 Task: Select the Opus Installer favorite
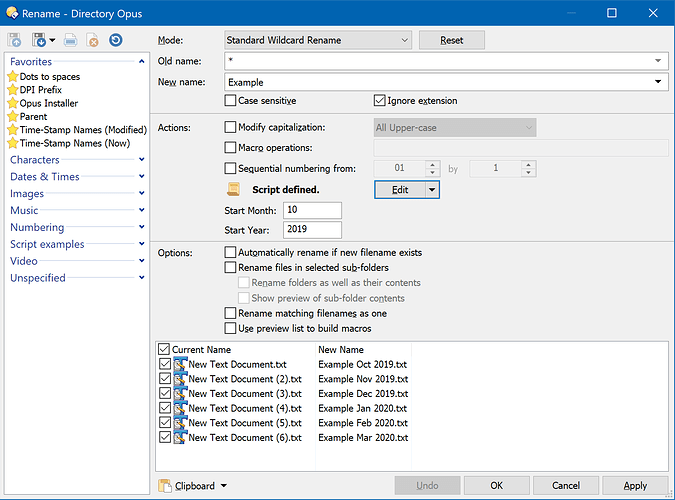point(49,103)
